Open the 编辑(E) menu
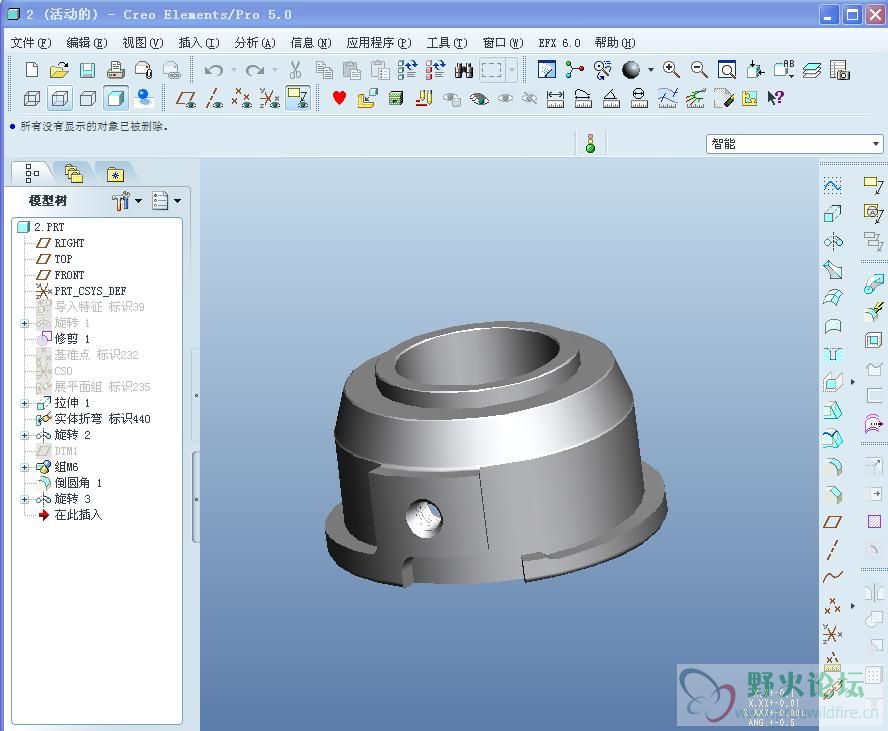Image resolution: width=888 pixels, height=731 pixels. pyautogui.click(x=87, y=43)
